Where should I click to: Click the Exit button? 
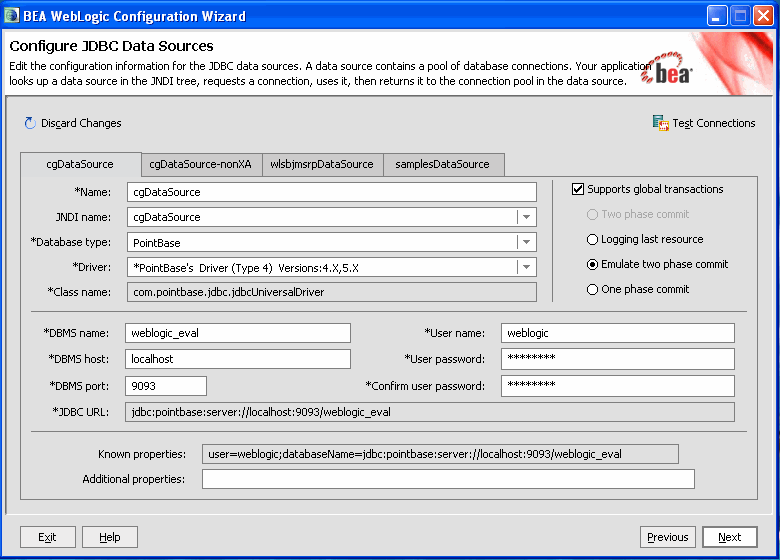(x=48, y=537)
